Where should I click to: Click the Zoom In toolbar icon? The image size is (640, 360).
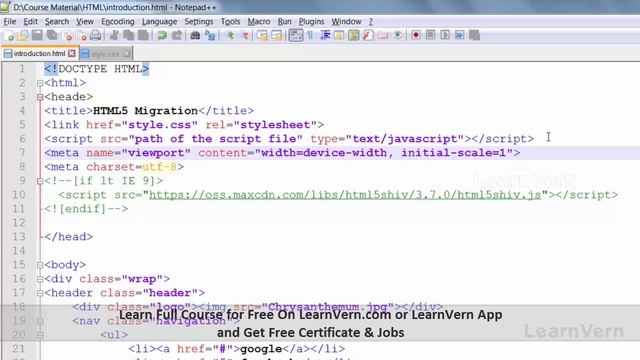229,36
